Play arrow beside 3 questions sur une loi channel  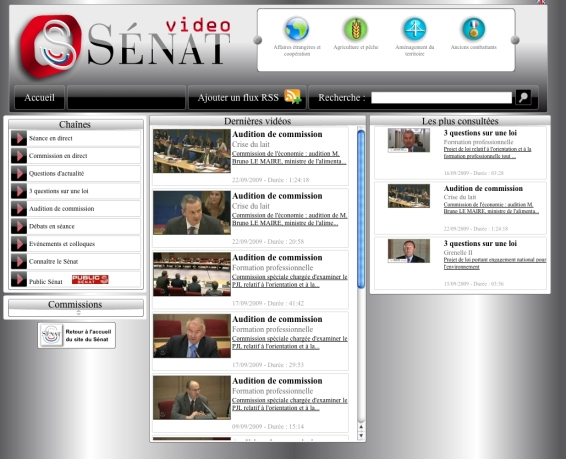[19, 191]
